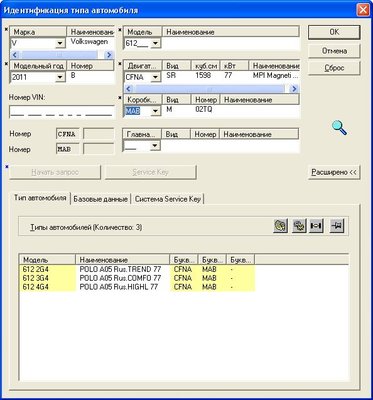Image resolution: width=373 pixels, height=400 pixels.
Task: Open the Система Service Key tab
Action: pos(168,199)
